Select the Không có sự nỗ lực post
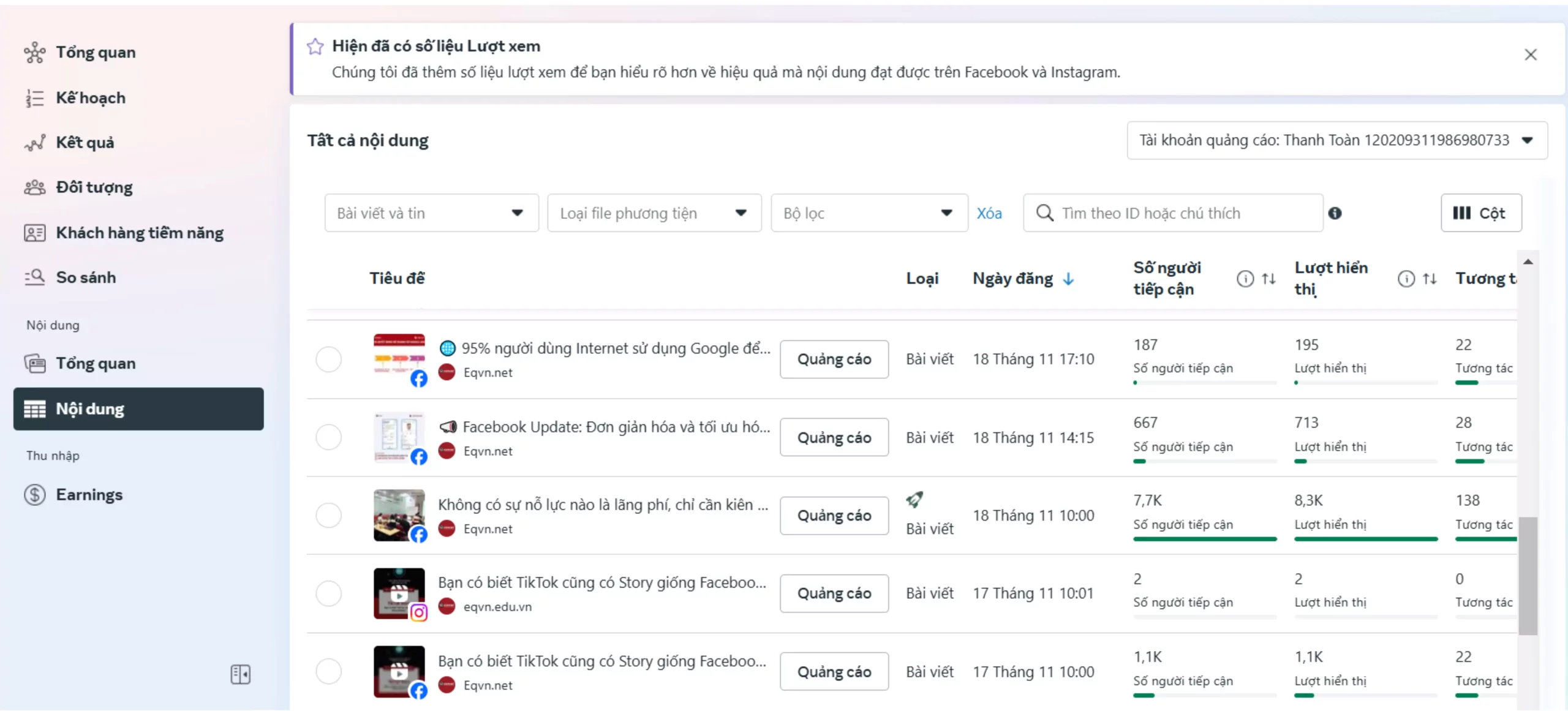This screenshot has height=711, width=1568. point(328,515)
